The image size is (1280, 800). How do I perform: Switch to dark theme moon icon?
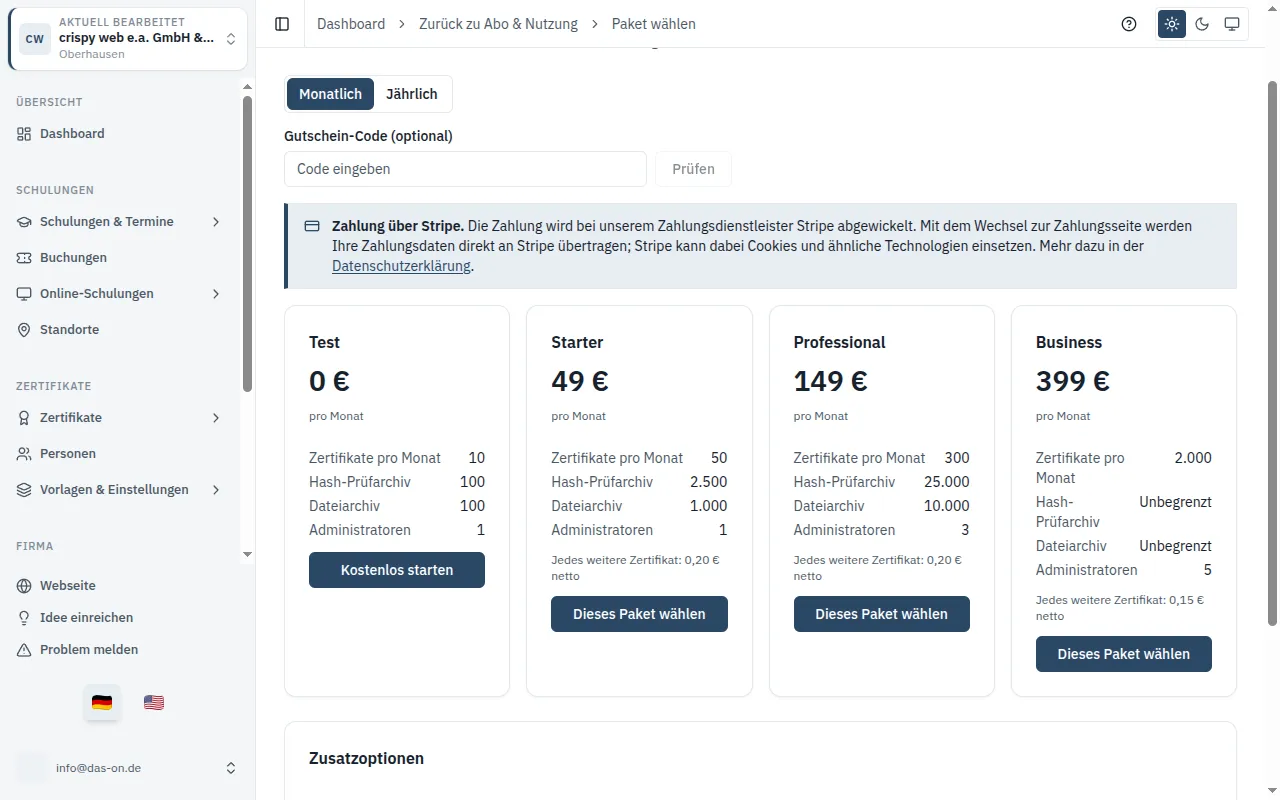click(1202, 24)
